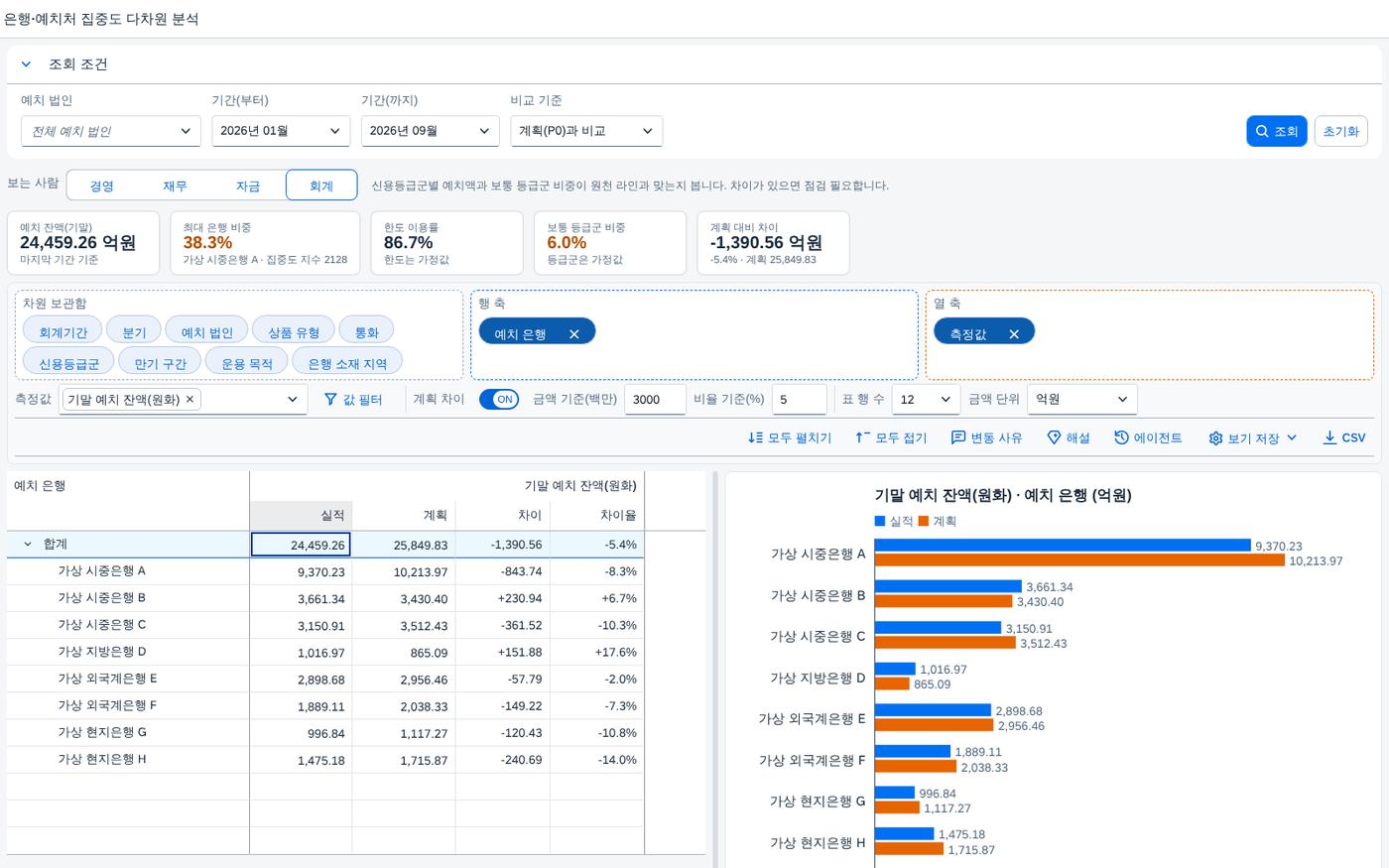Click the 초기화 reset button

1340,131
